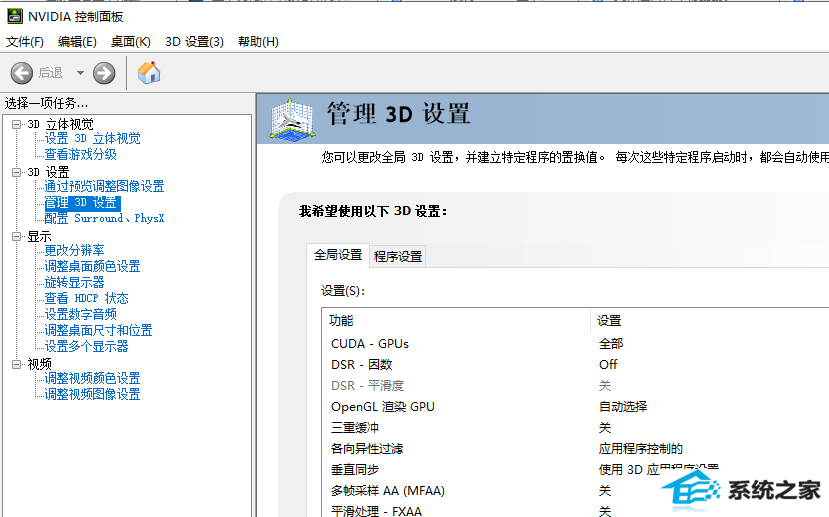The image size is (829, 517).
Task: Click the 自动选择 value for OpenGL
Action: click(623, 407)
